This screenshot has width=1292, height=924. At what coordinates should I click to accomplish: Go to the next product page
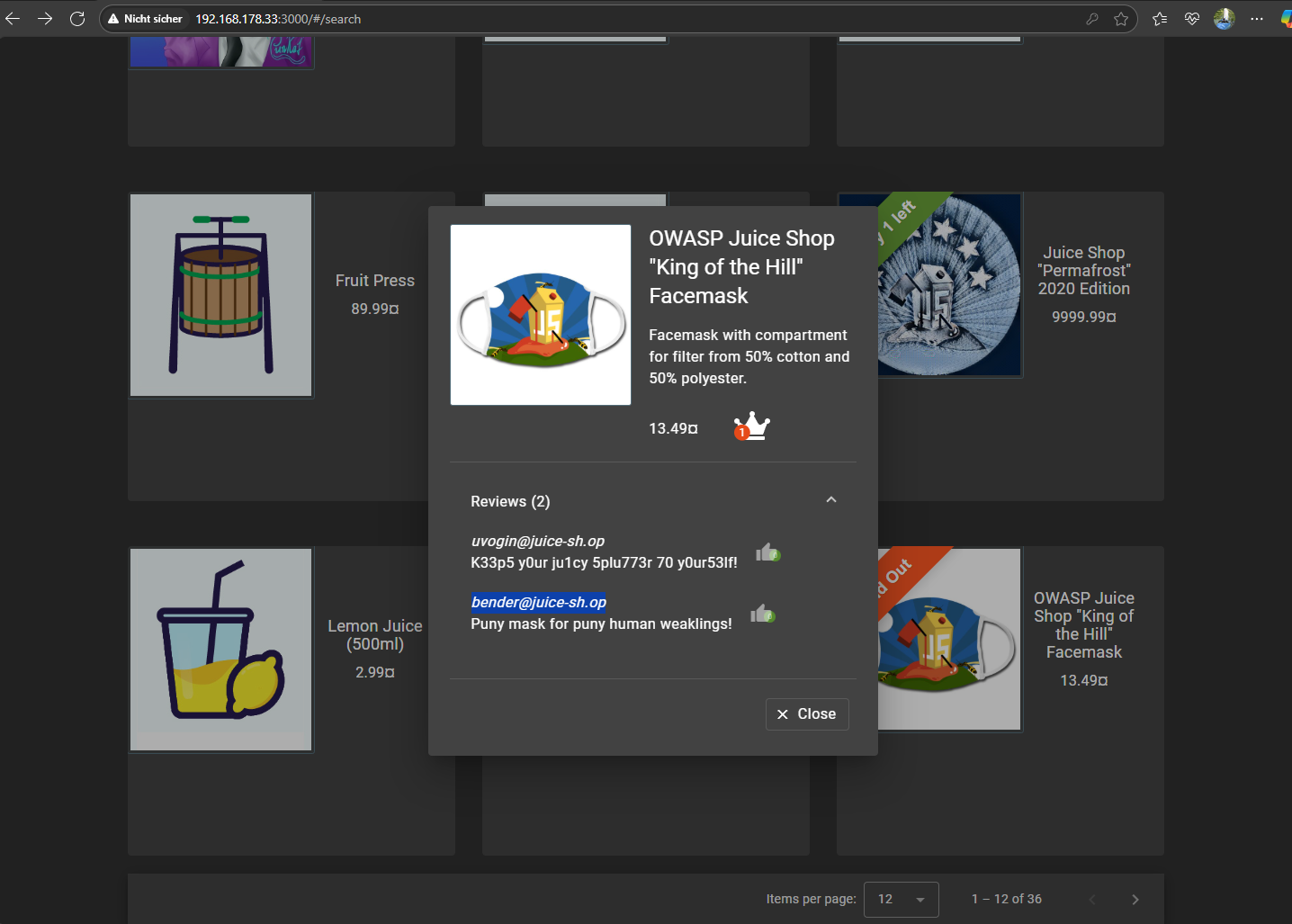point(1135,899)
